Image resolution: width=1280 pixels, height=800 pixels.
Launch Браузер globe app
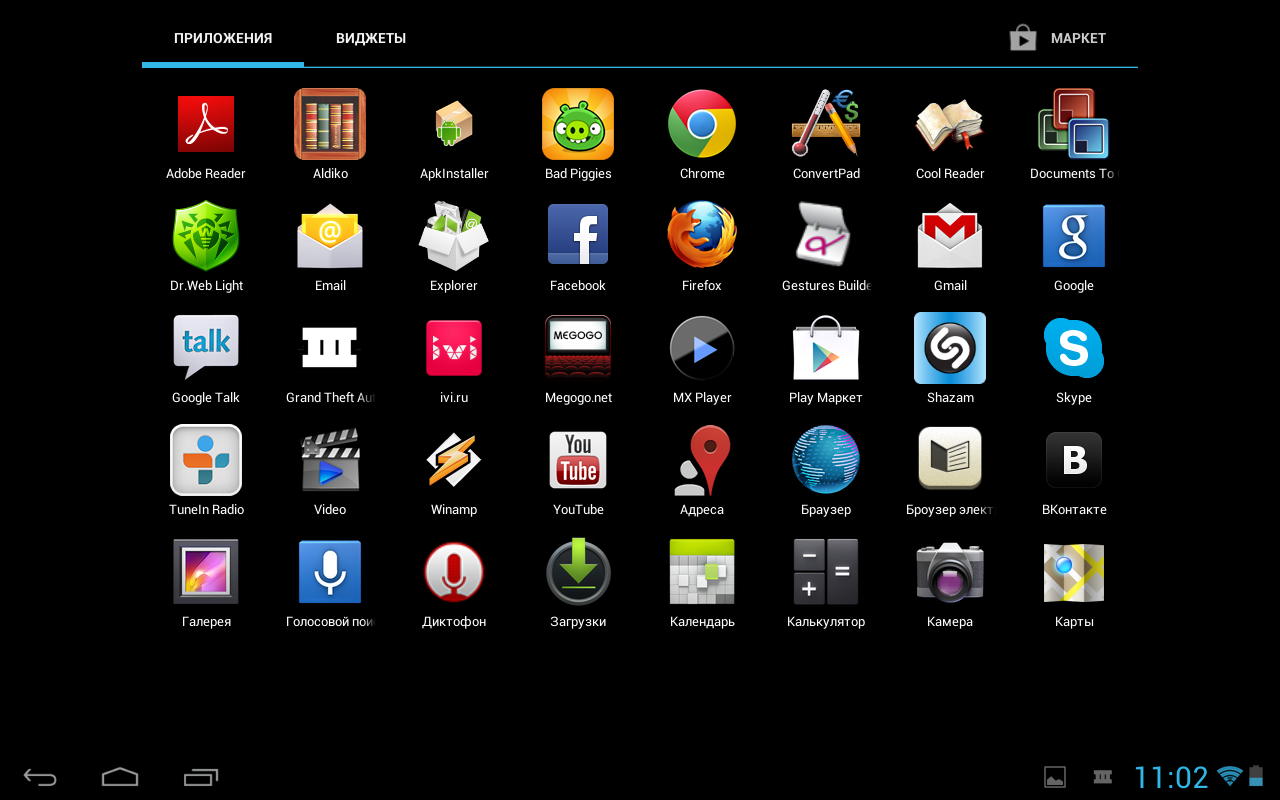826,460
